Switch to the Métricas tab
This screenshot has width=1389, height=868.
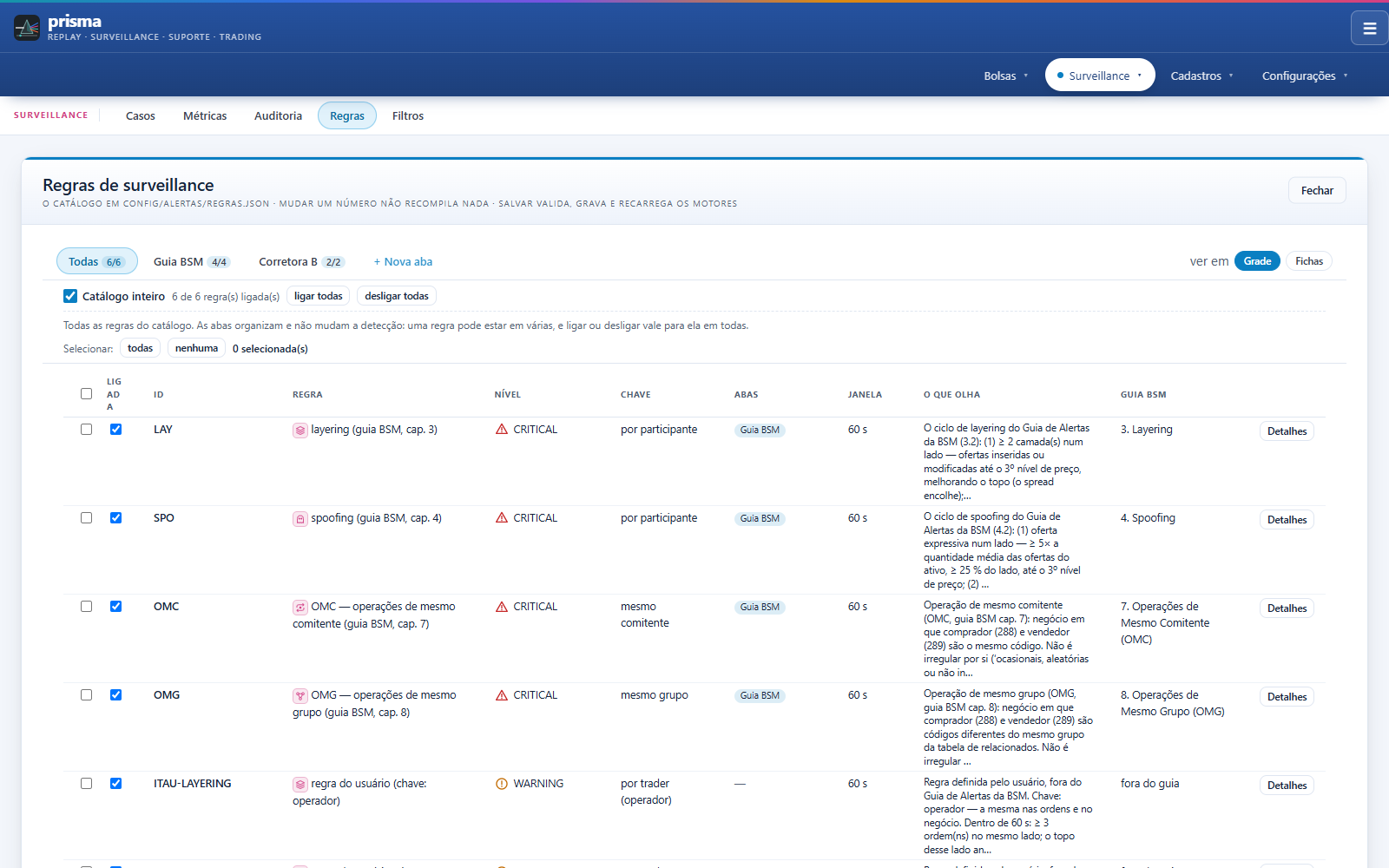pos(205,115)
